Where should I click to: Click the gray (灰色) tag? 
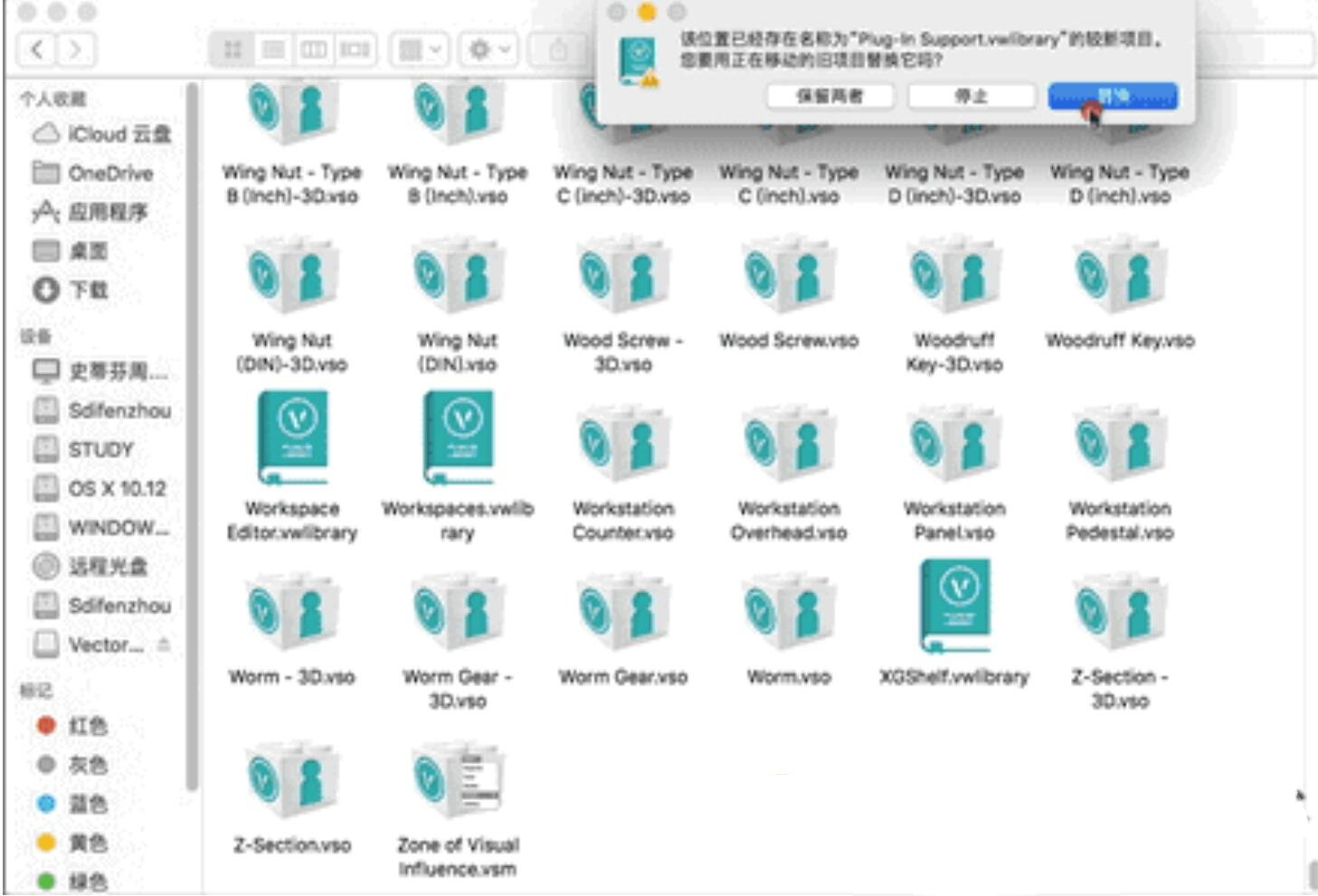(72, 765)
